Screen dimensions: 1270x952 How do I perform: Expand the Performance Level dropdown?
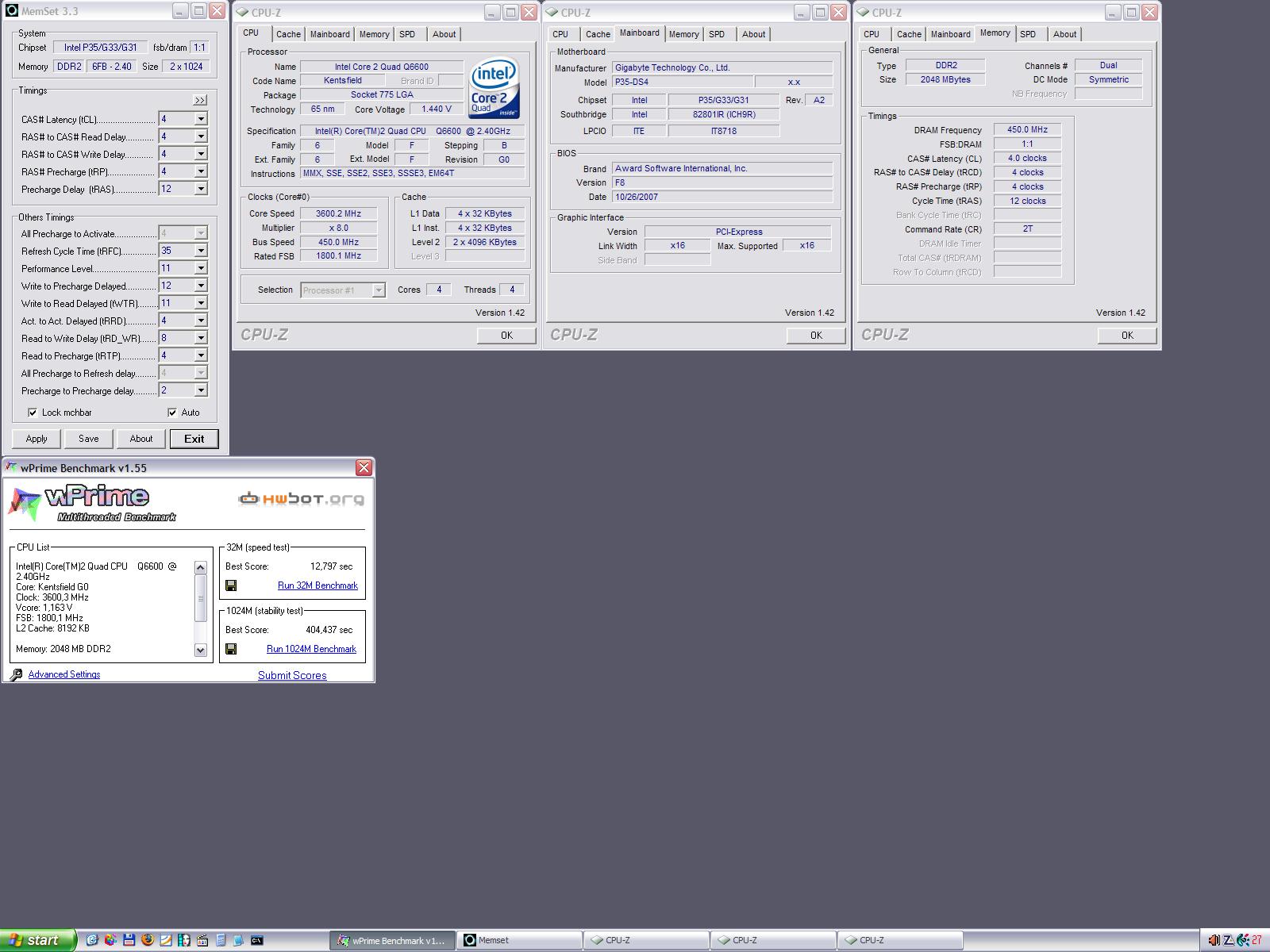click(201, 268)
